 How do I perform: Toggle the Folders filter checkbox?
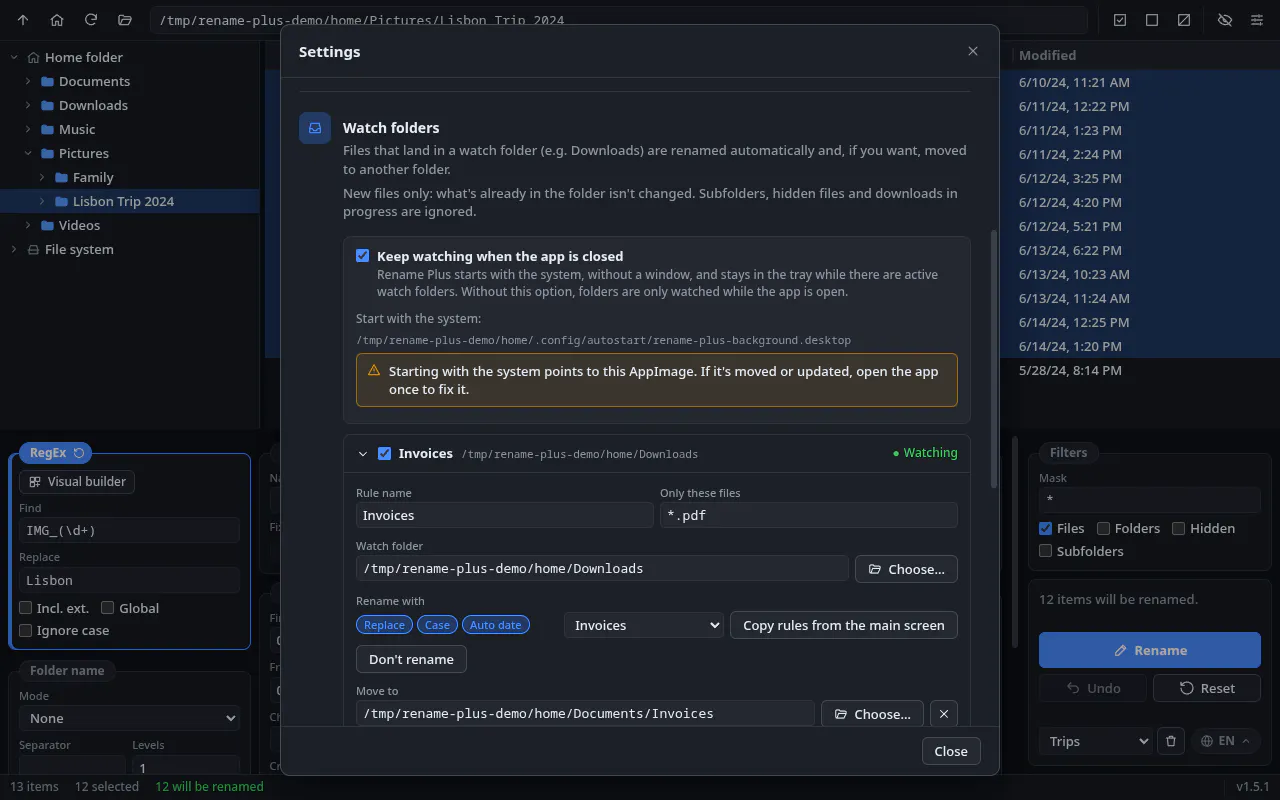point(1104,528)
